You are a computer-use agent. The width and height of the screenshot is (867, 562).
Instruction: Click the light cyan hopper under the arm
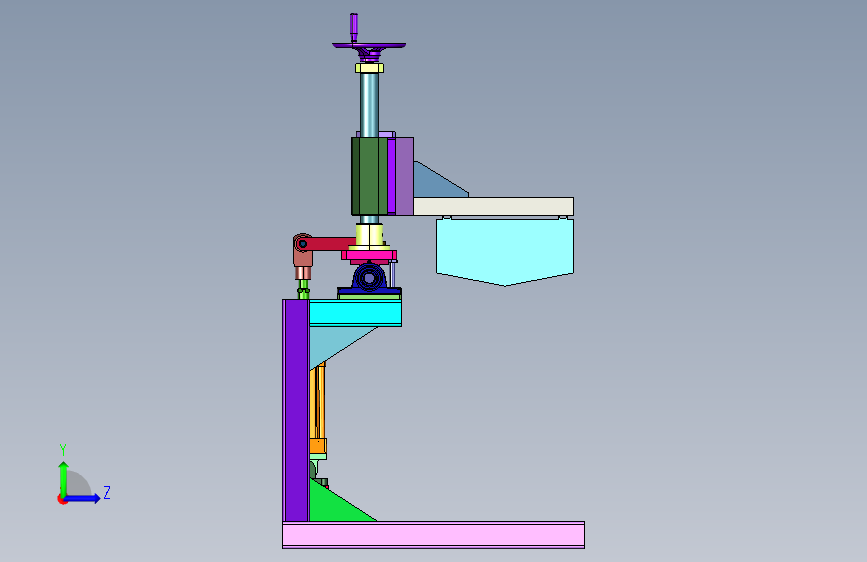pyautogui.click(x=505, y=252)
